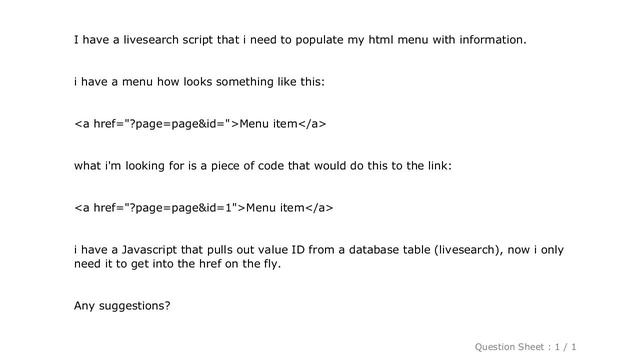
Task: Click the line 'what i'm looking for'
Action: [x=263, y=166]
